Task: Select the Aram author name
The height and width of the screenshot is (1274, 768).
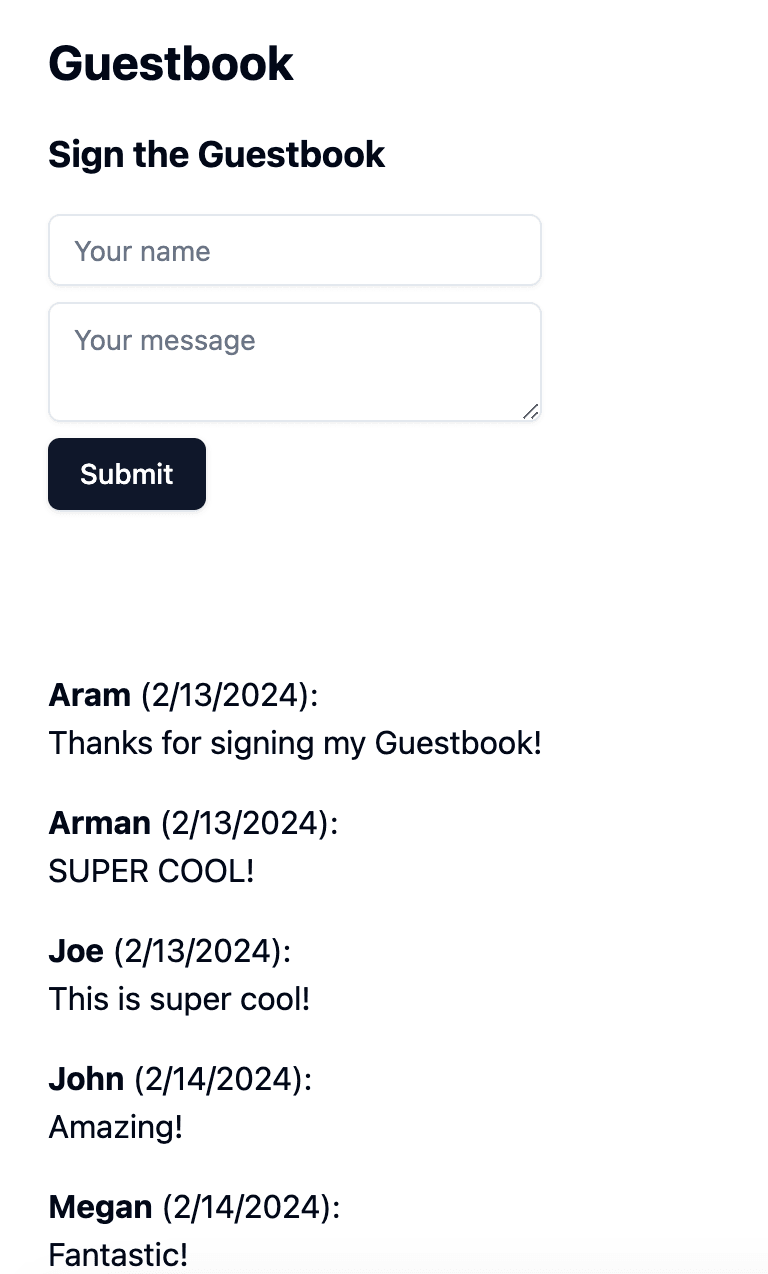Action: tap(89, 694)
